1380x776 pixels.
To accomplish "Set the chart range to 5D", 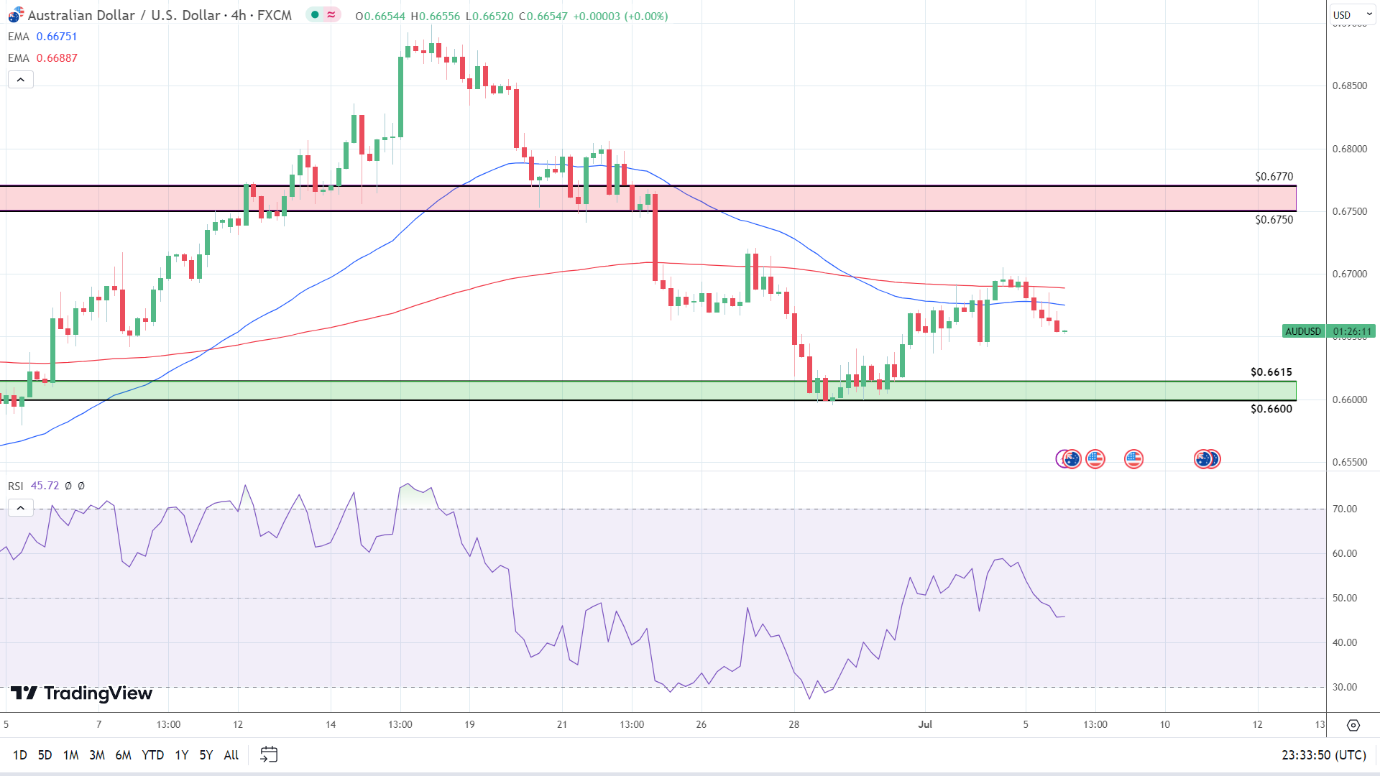I will (45, 755).
